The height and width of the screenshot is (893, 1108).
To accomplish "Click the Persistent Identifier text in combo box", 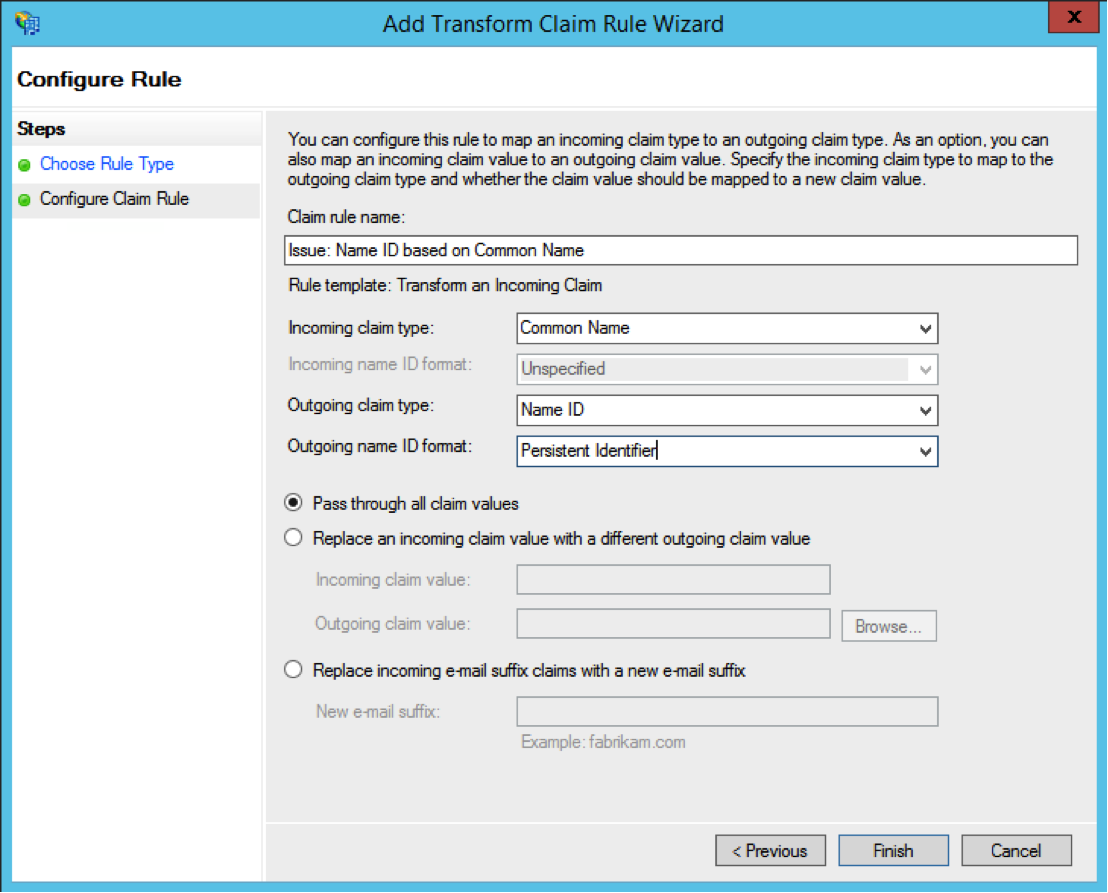I will point(589,451).
